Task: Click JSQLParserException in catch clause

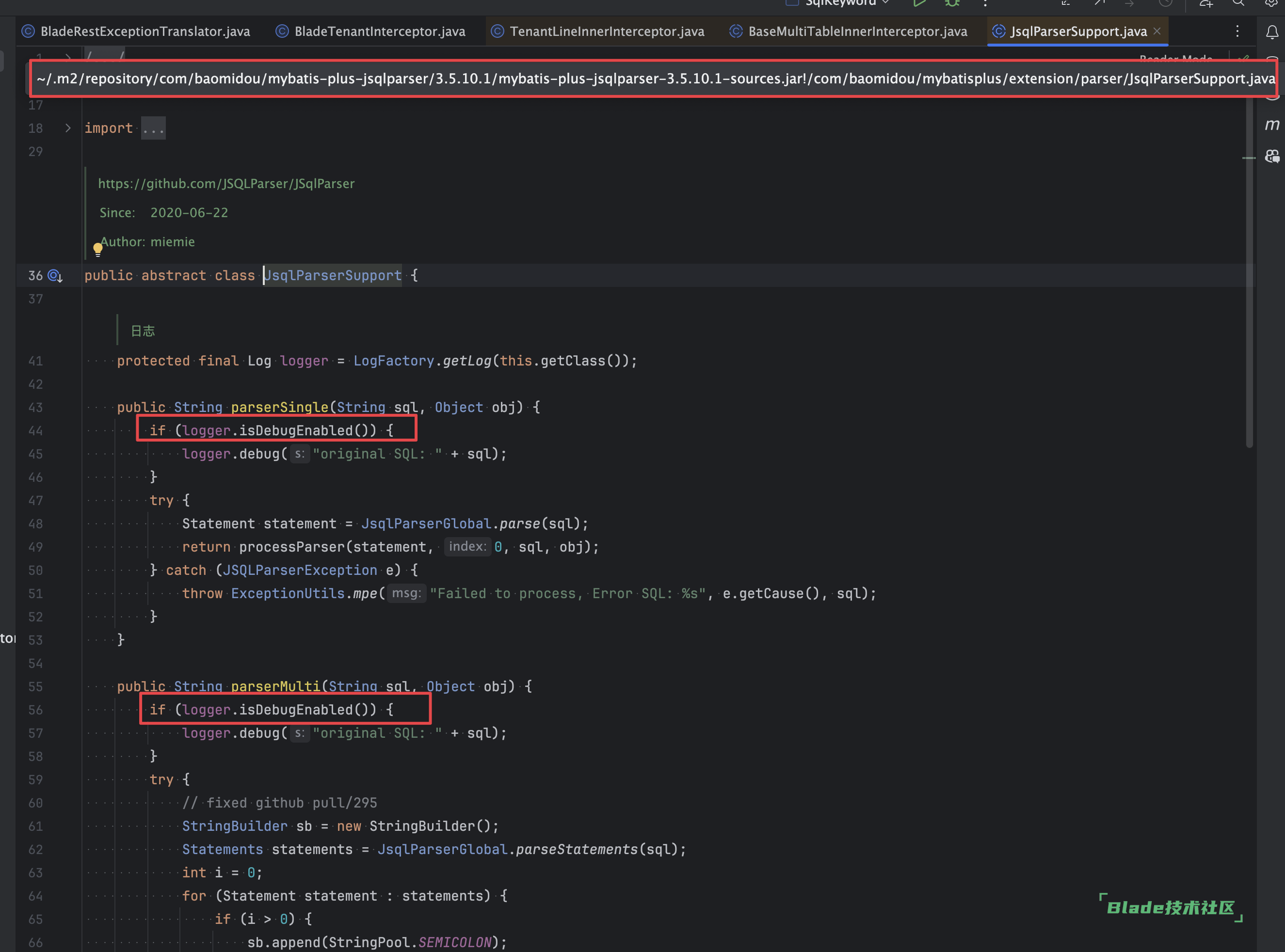Action: (x=300, y=570)
